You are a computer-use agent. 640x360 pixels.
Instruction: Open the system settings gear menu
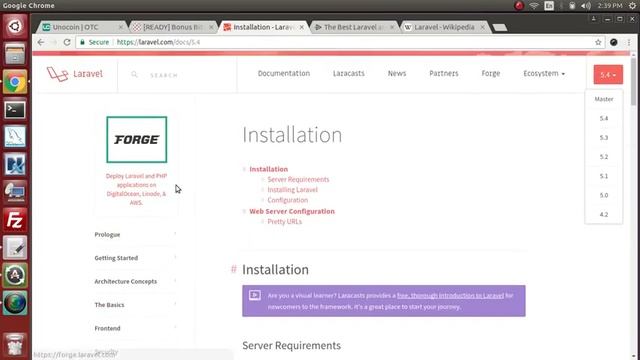(632, 6)
